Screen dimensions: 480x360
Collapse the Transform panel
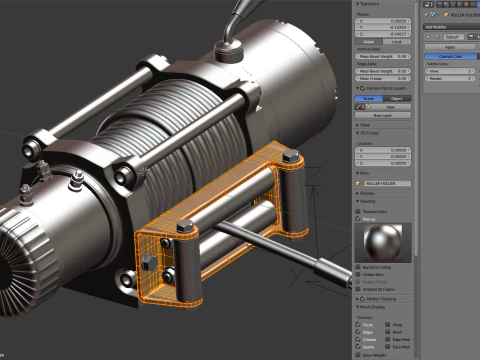tap(358, 4)
